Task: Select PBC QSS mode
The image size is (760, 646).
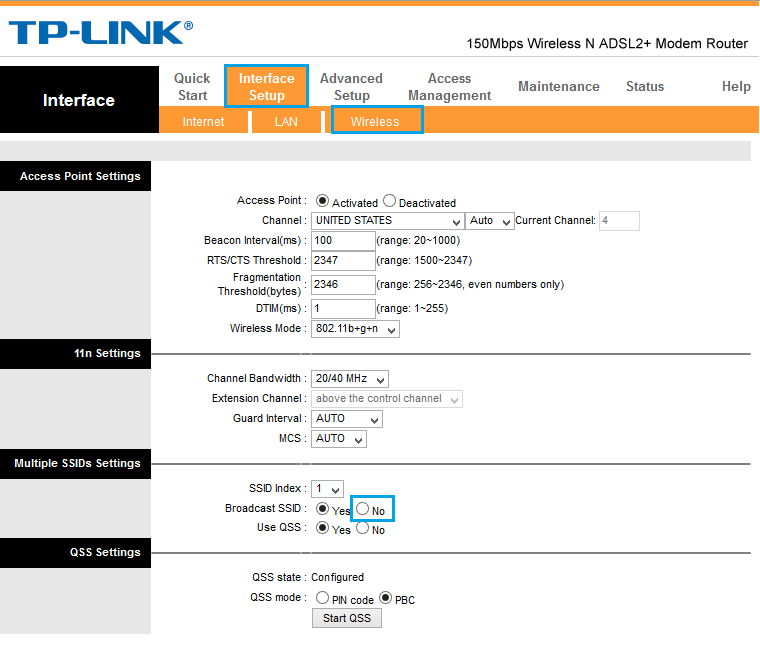Action: [x=385, y=598]
